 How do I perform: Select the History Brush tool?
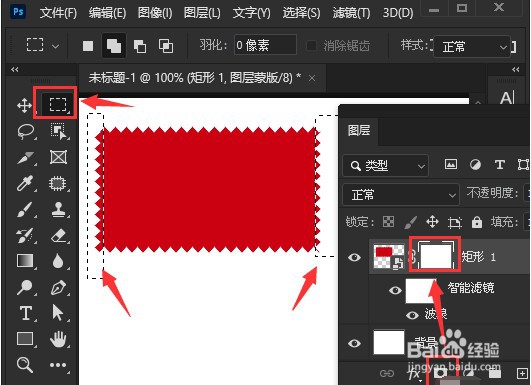click(x=25, y=235)
